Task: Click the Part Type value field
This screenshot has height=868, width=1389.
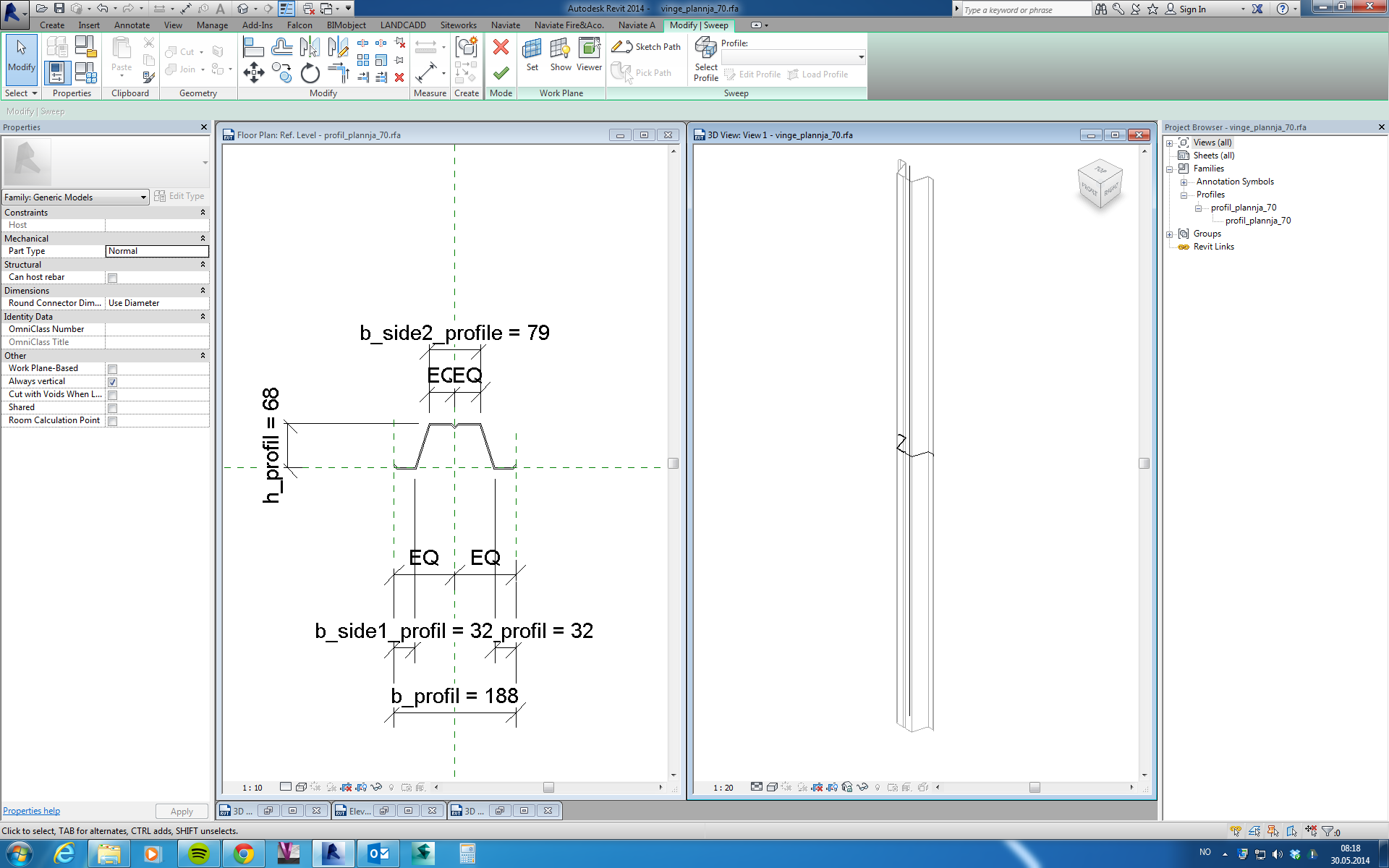Action: point(157,251)
